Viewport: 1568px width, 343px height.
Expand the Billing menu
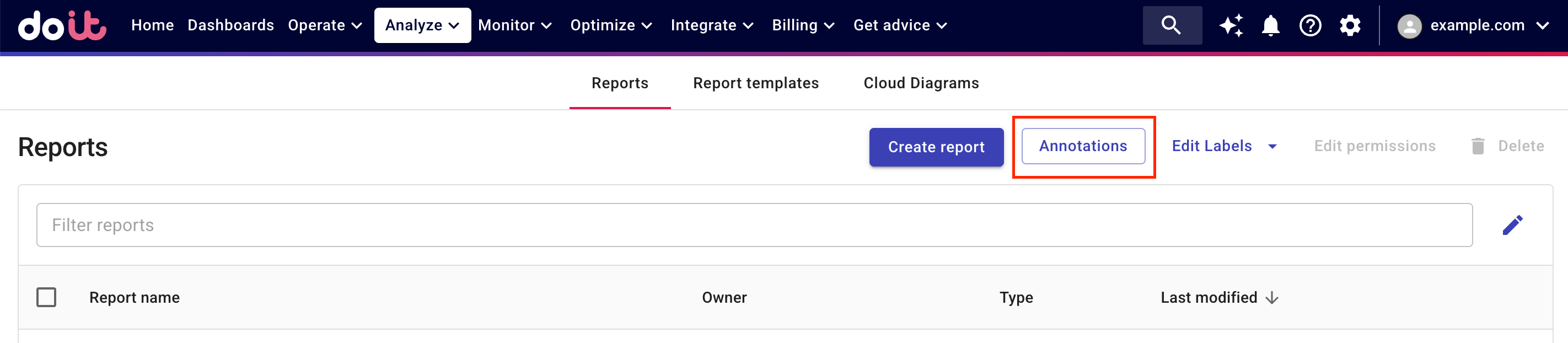[802, 25]
